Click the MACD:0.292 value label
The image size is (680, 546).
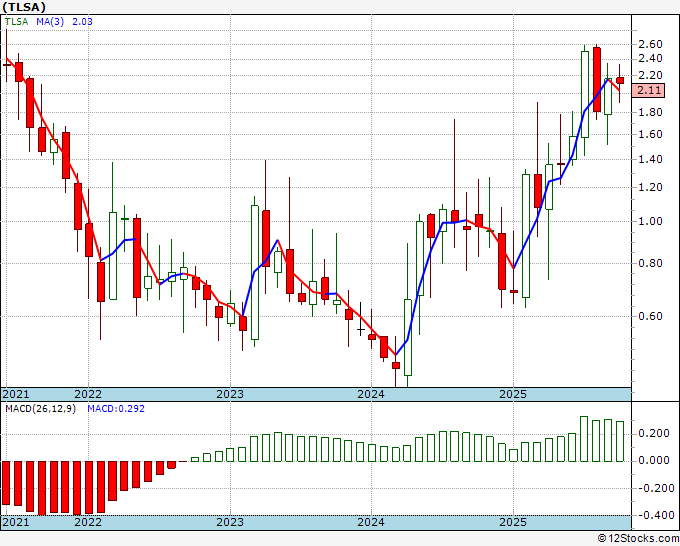click(x=116, y=409)
